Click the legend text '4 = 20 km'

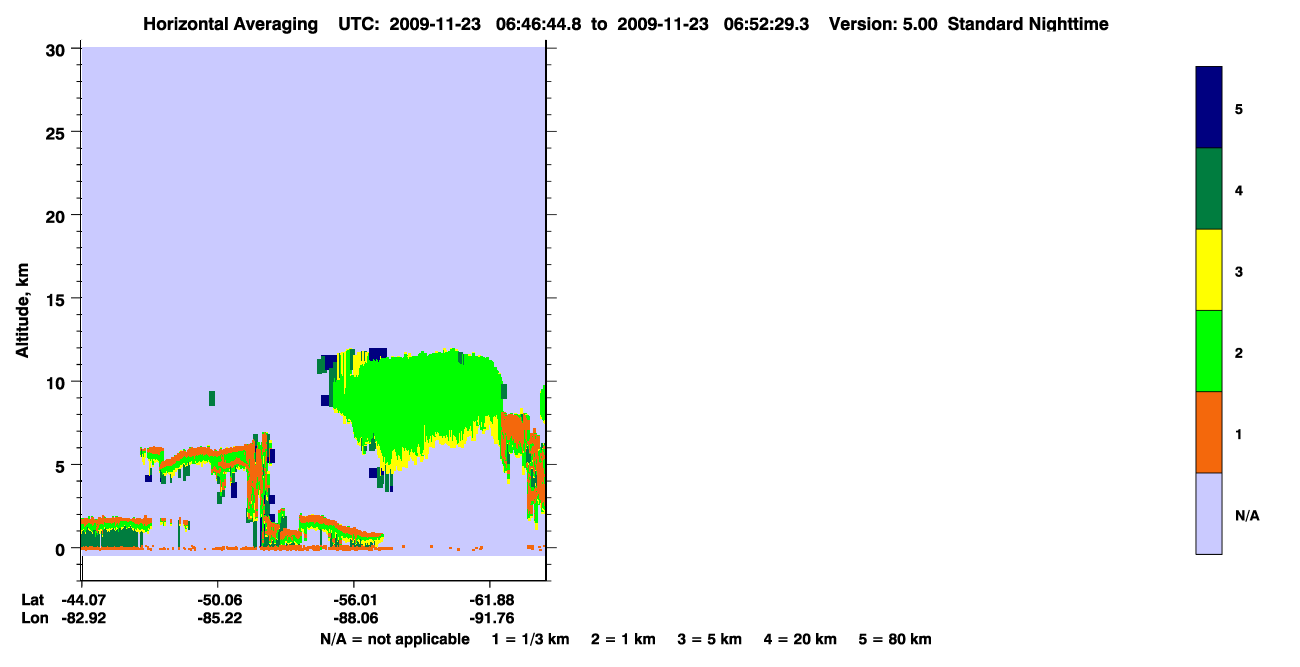point(800,640)
